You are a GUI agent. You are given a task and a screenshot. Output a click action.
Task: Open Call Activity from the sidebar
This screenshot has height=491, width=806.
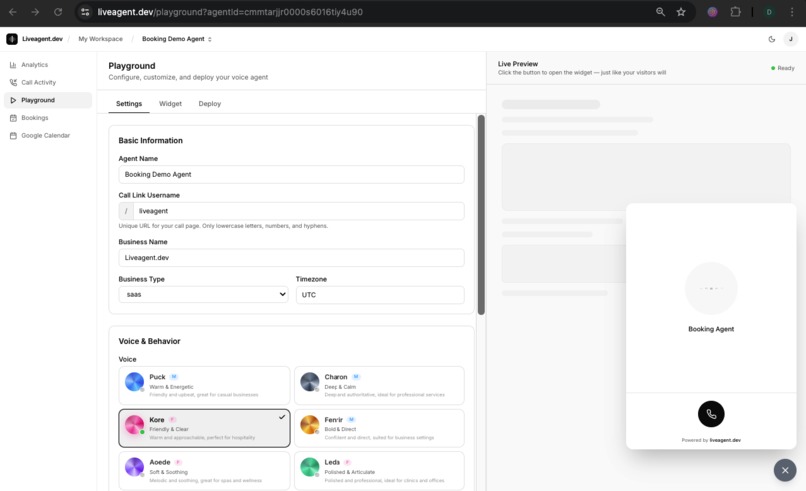[x=48, y=82]
